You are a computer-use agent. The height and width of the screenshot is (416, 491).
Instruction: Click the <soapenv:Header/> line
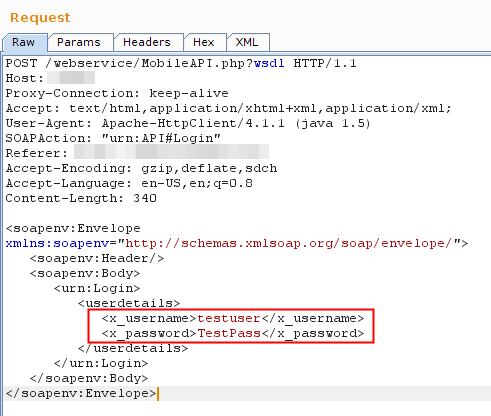click(x=97, y=258)
